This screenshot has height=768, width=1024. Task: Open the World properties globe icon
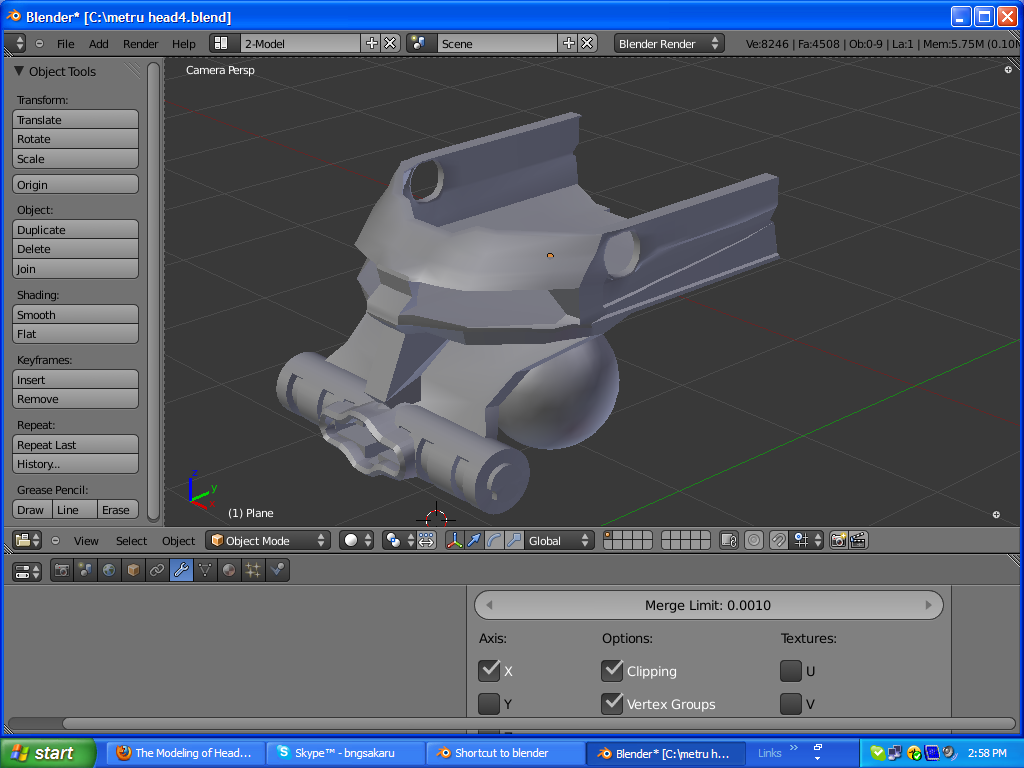[108, 570]
